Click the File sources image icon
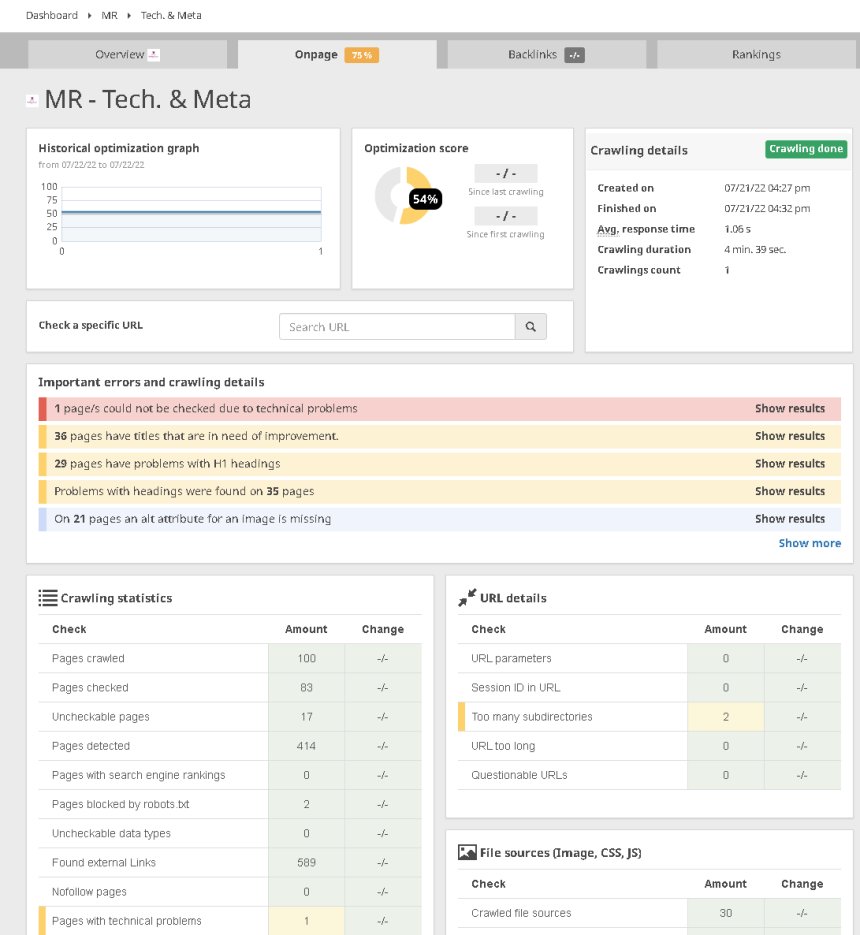The image size is (860, 935). [467, 853]
